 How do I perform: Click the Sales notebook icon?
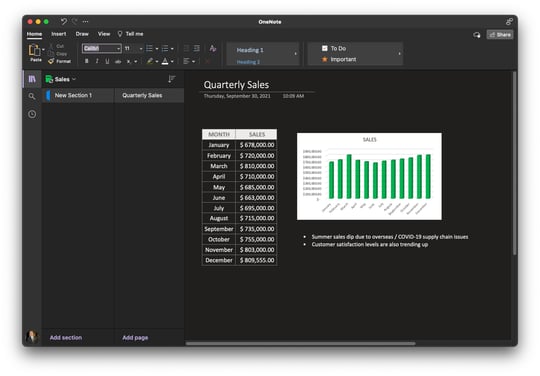tap(49, 79)
